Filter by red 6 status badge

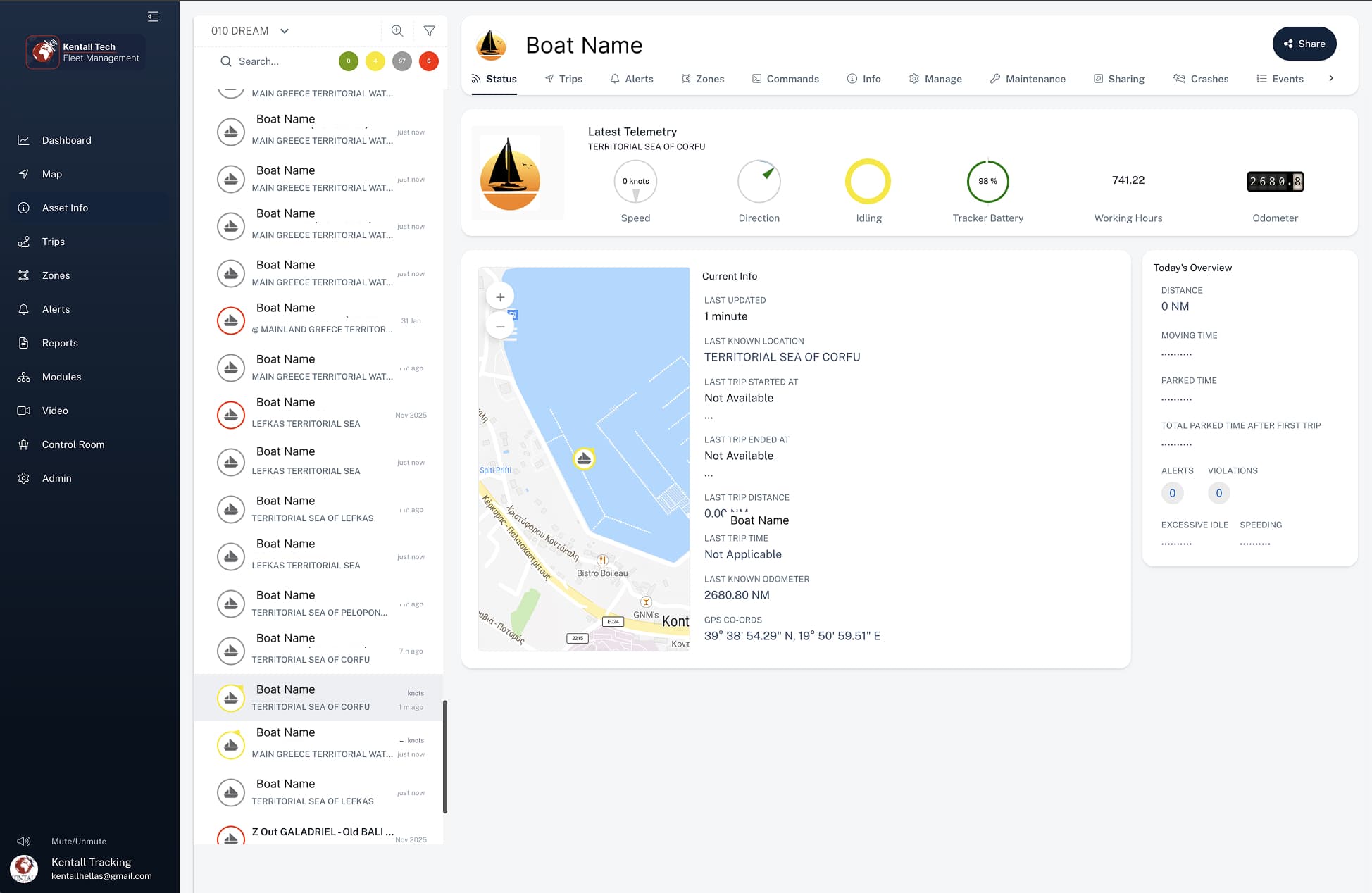[x=429, y=61]
